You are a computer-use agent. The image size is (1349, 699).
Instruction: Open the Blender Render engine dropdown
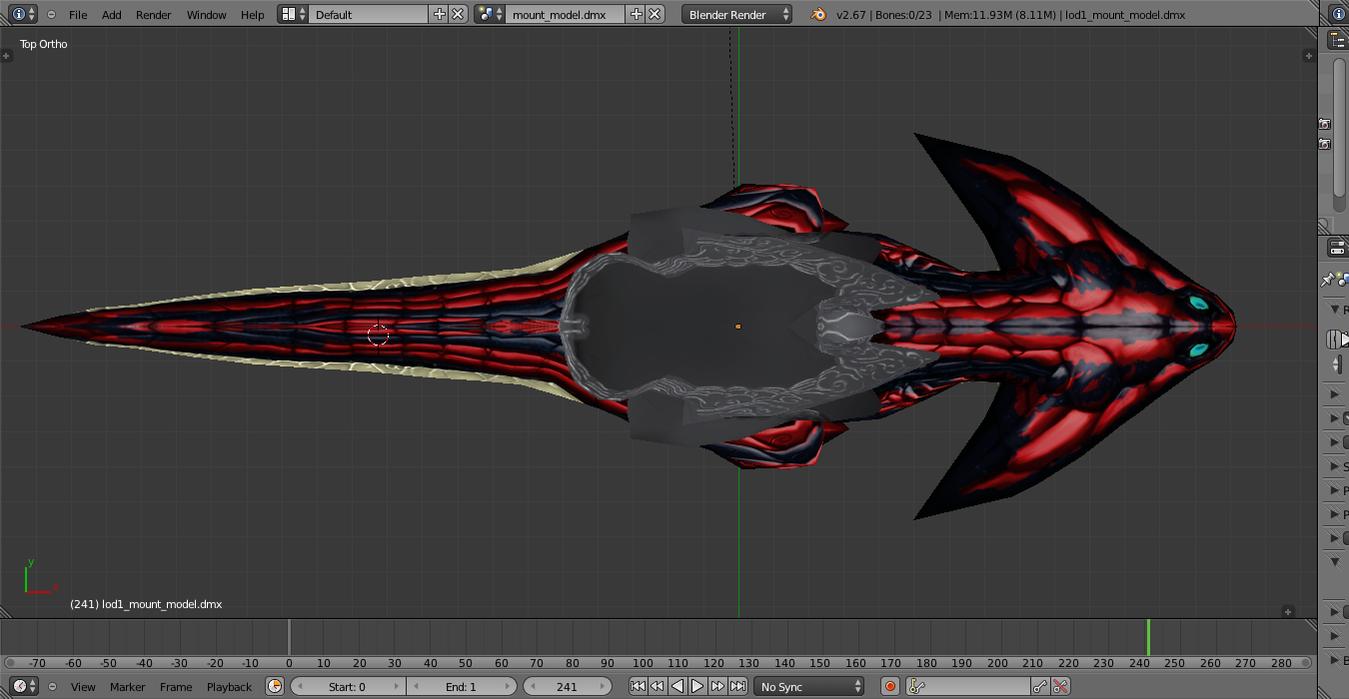[737, 14]
